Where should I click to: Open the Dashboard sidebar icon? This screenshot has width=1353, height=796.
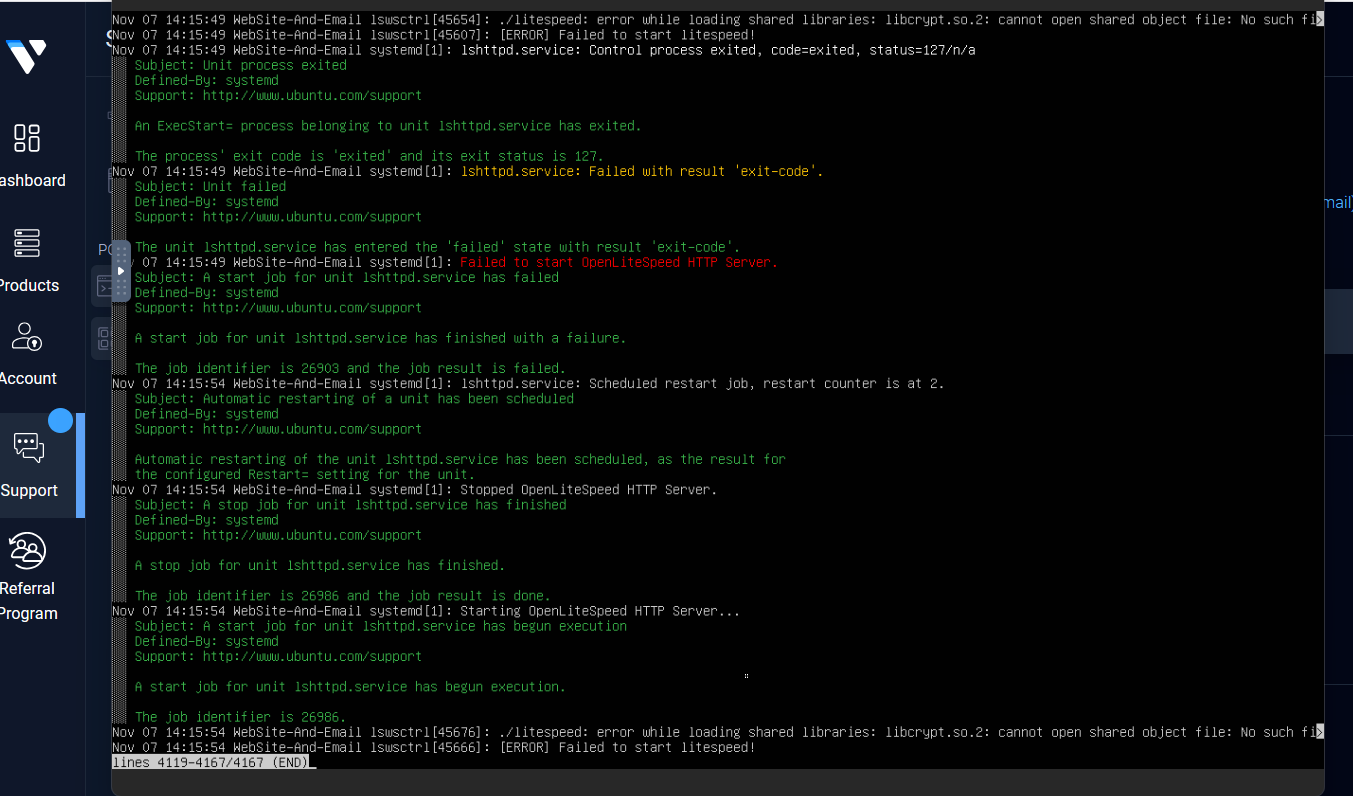27,138
